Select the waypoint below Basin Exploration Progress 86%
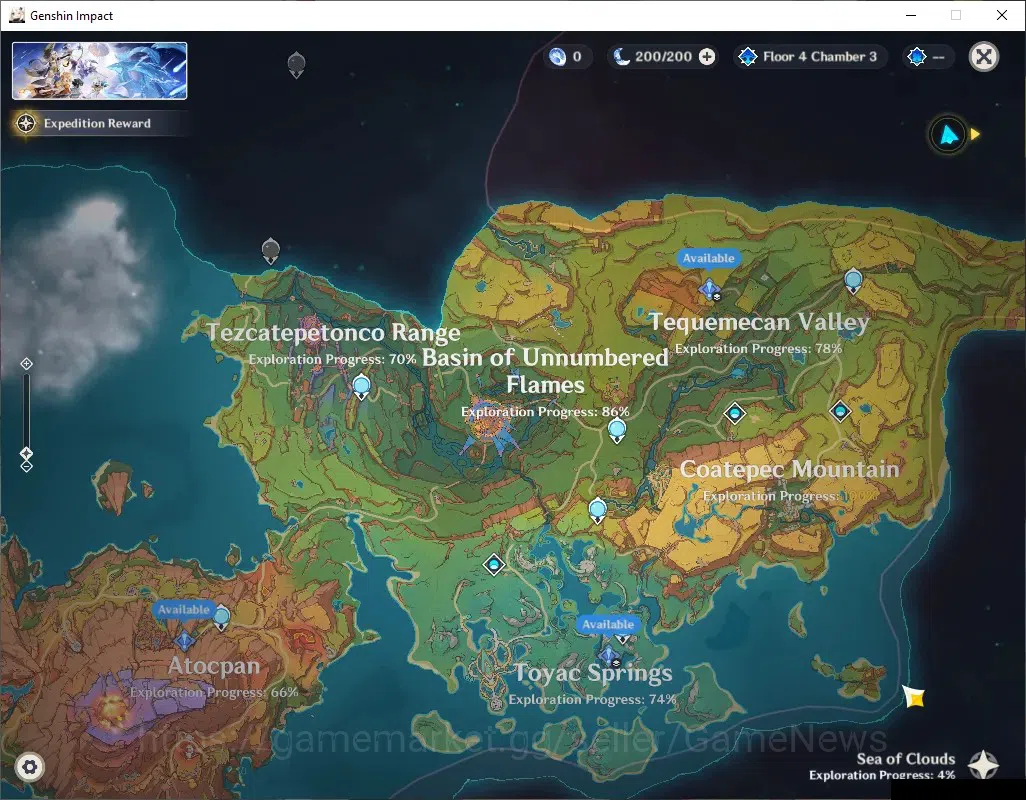This screenshot has width=1026, height=800. 616,431
